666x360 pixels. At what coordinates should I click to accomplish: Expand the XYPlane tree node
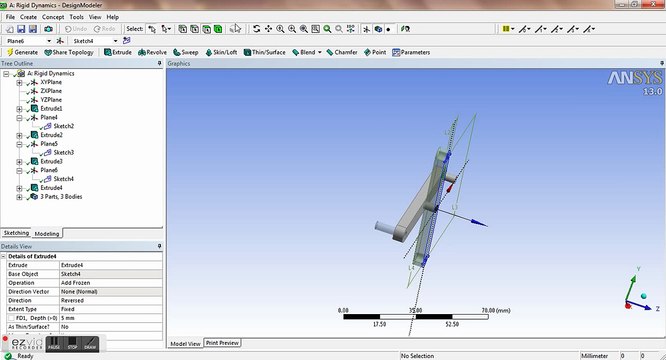point(19,82)
